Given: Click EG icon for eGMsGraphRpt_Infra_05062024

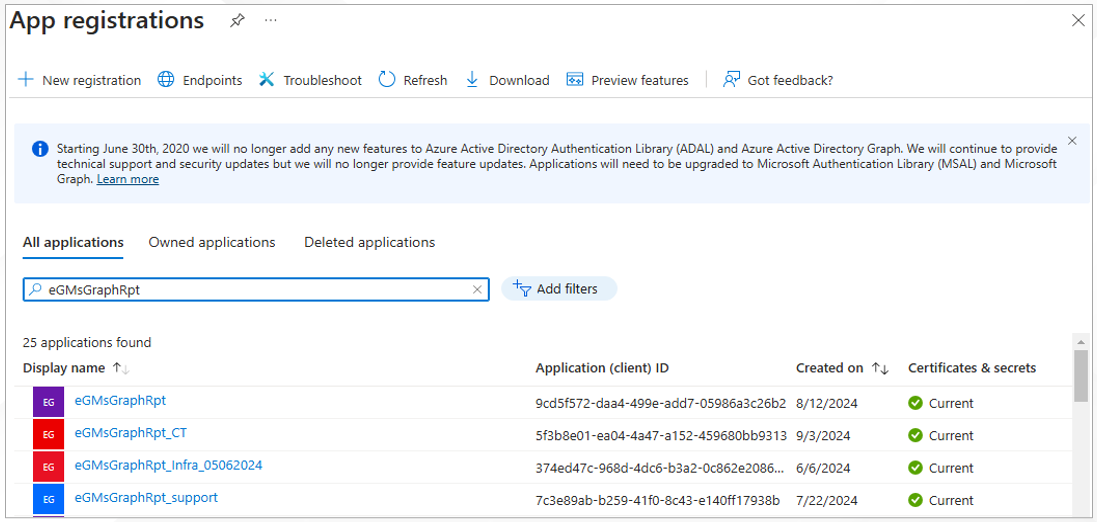Looking at the screenshot, I should click(x=48, y=467).
